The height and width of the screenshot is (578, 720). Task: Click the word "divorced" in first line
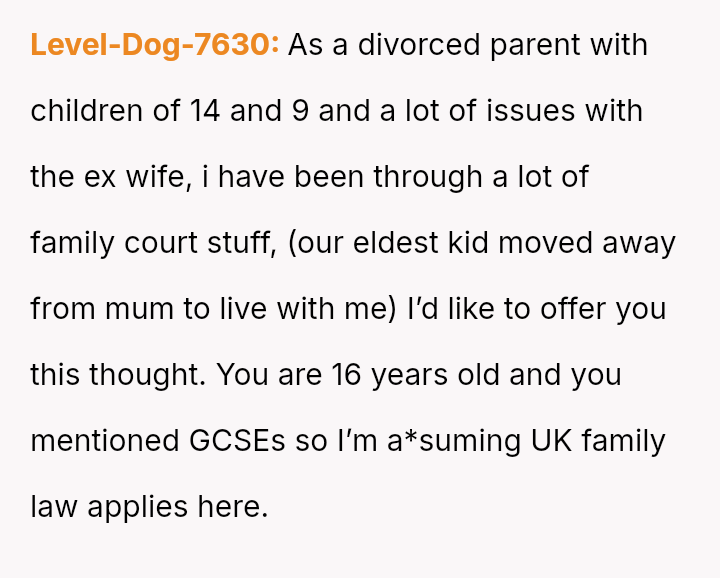[x=419, y=45]
